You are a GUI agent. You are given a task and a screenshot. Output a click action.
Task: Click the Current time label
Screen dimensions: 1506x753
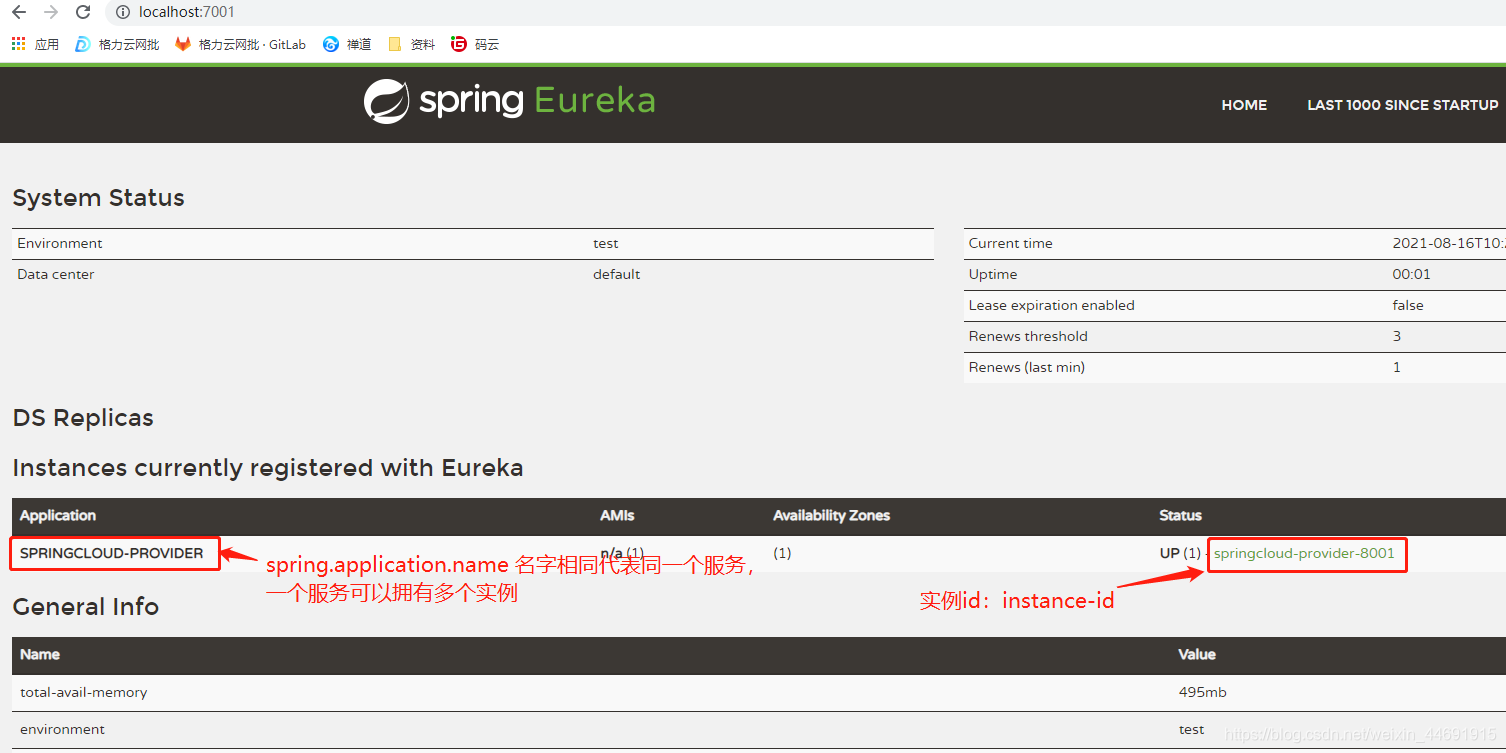(x=1010, y=244)
